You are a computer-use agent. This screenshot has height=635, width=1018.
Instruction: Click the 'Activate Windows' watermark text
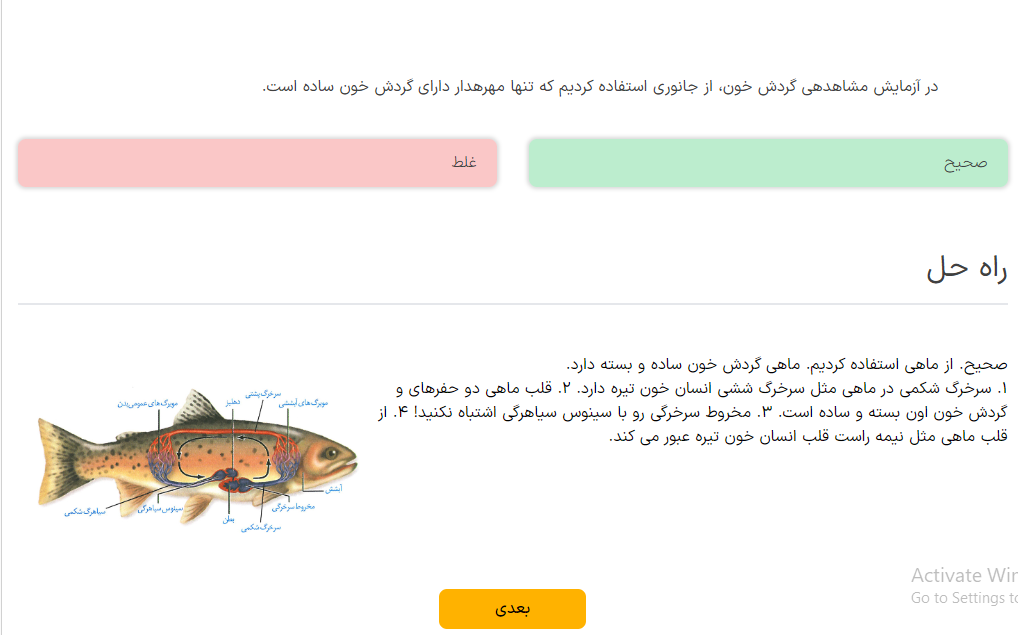click(963, 576)
